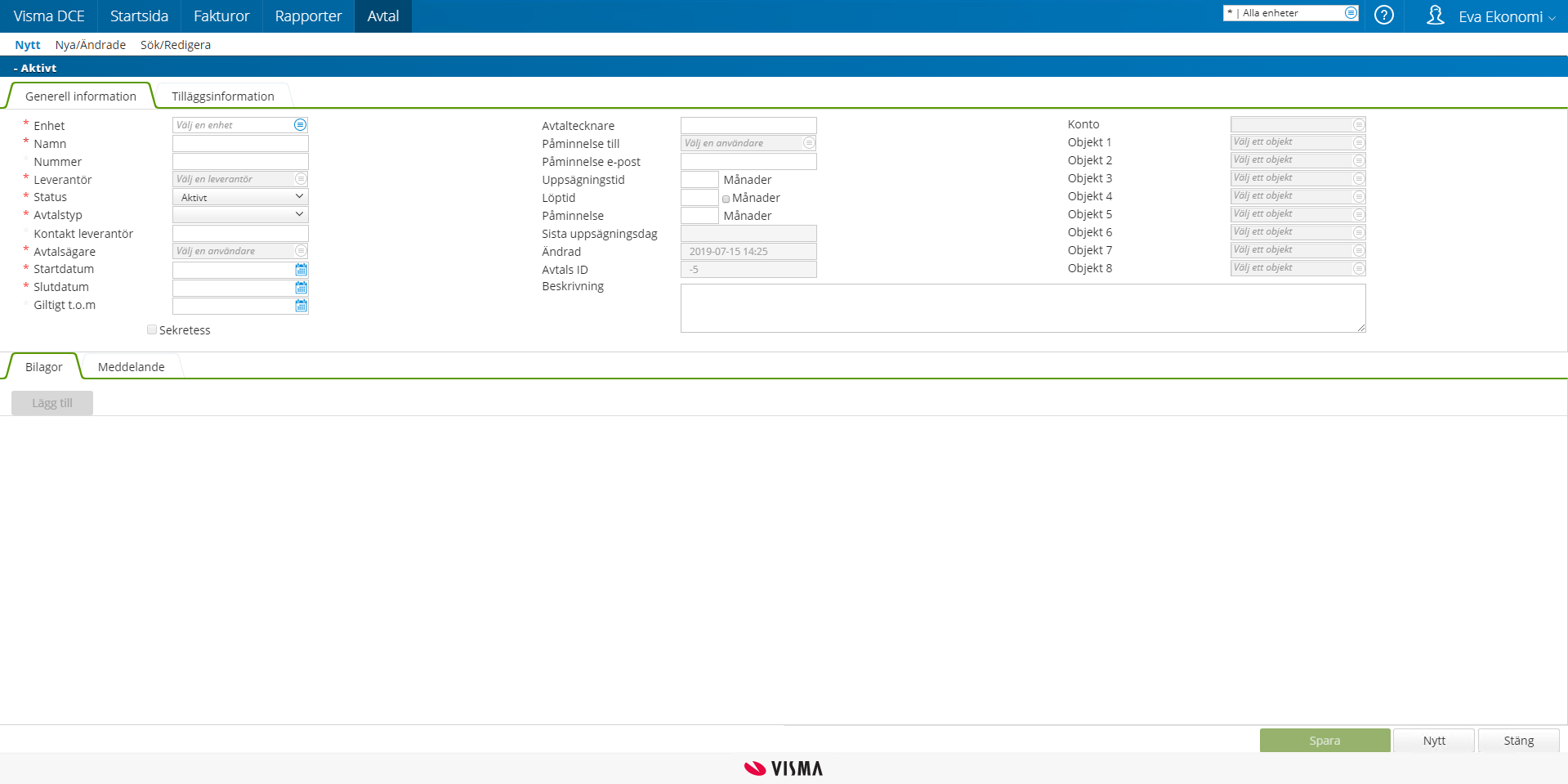Click the help question mark icon
This screenshot has width=1568, height=784.
point(1384,16)
